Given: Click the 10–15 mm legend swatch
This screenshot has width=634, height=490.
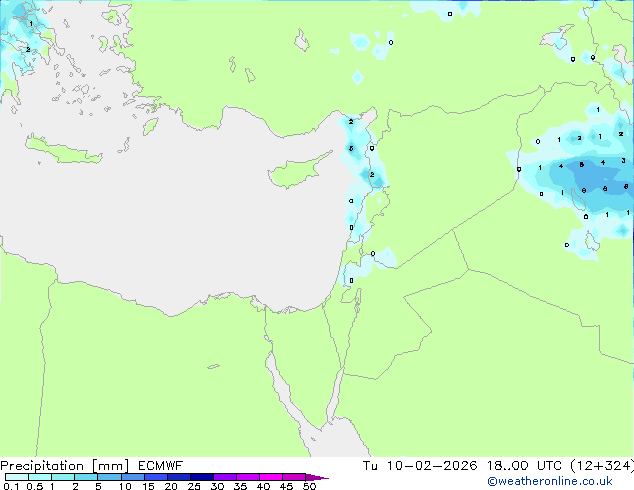Looking at the screenshot, I should (133, 477).
